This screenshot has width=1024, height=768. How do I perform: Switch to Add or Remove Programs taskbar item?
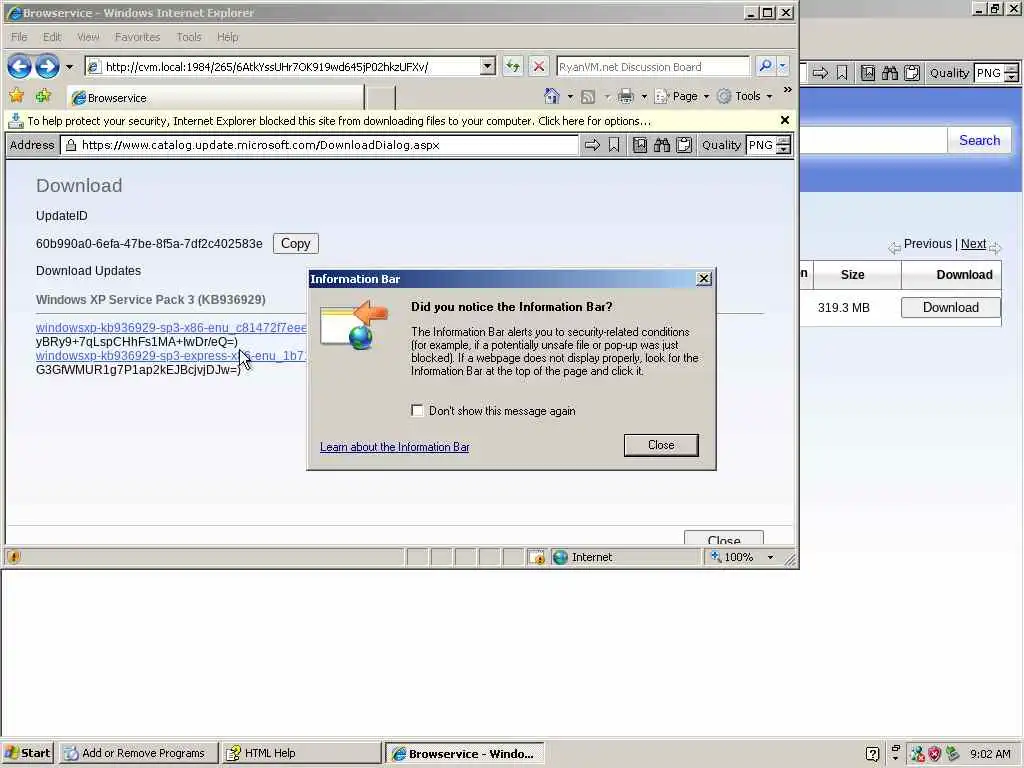tap(137, 753)
